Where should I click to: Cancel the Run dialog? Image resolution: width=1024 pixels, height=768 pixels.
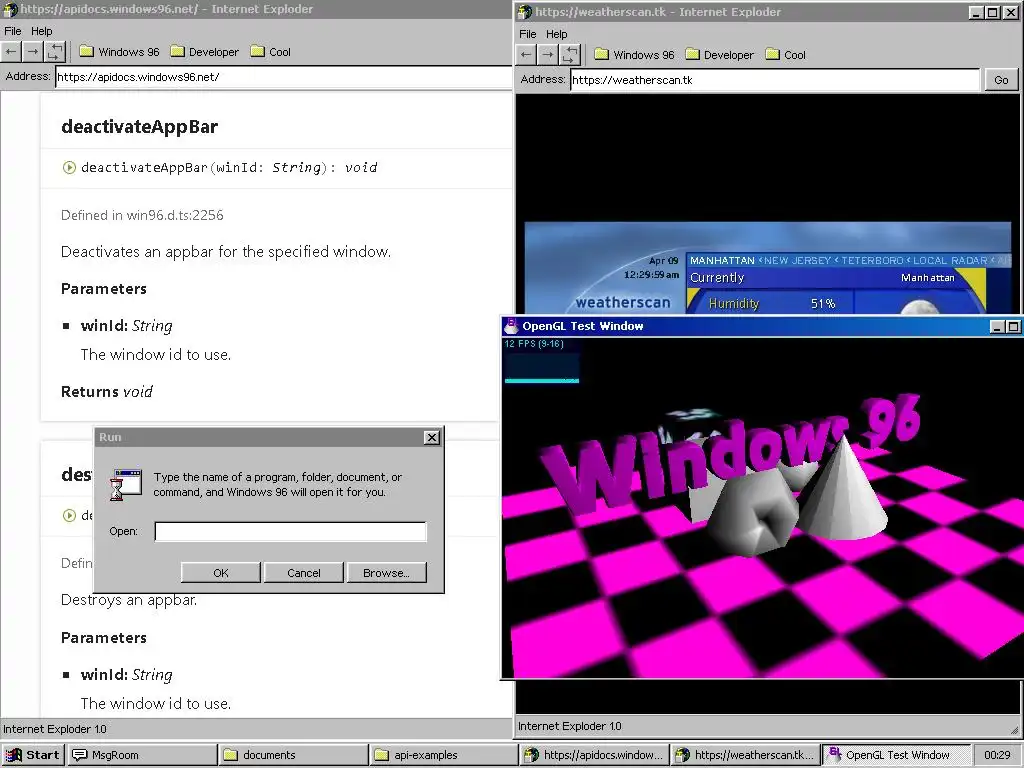(304, 573)
